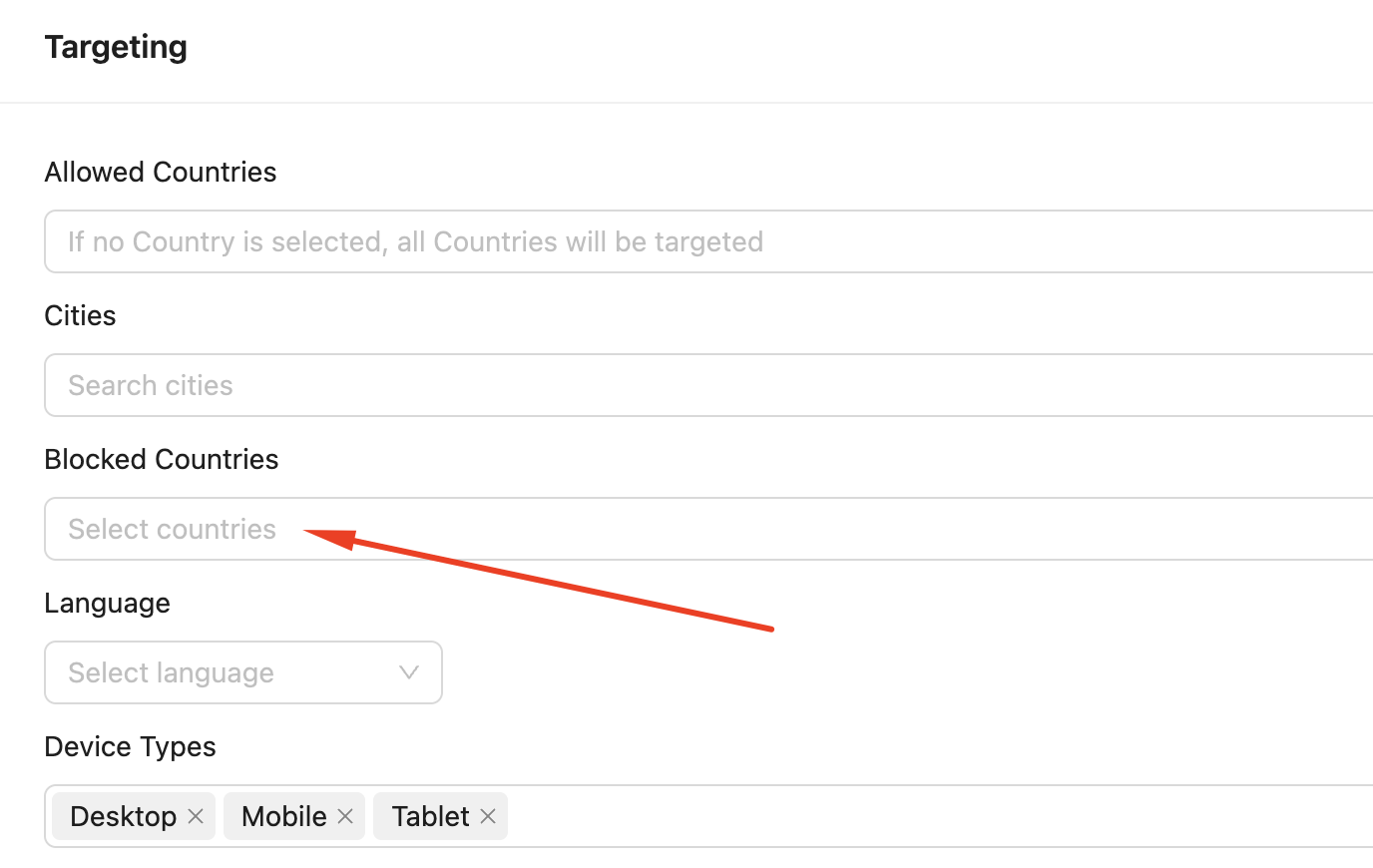Click the Tablet tag label
Image resolution: width=1373 pixels, height=868 pixels.
pyautogui.click(x=430, y=816)
